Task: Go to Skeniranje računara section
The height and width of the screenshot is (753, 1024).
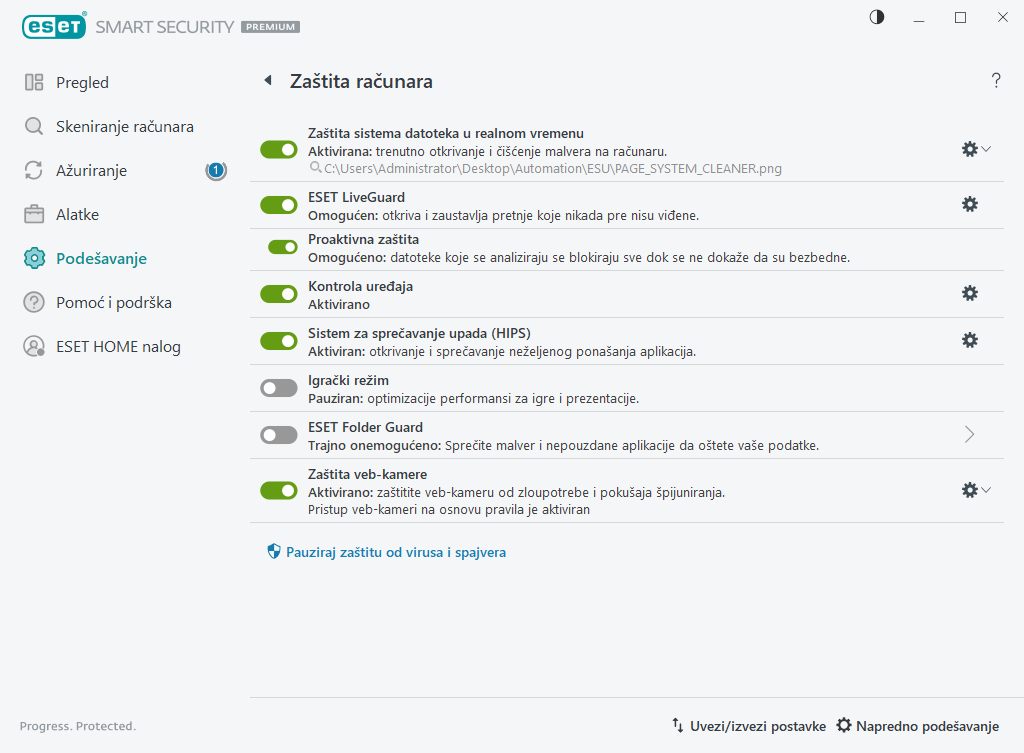Action: coord(124,127)
